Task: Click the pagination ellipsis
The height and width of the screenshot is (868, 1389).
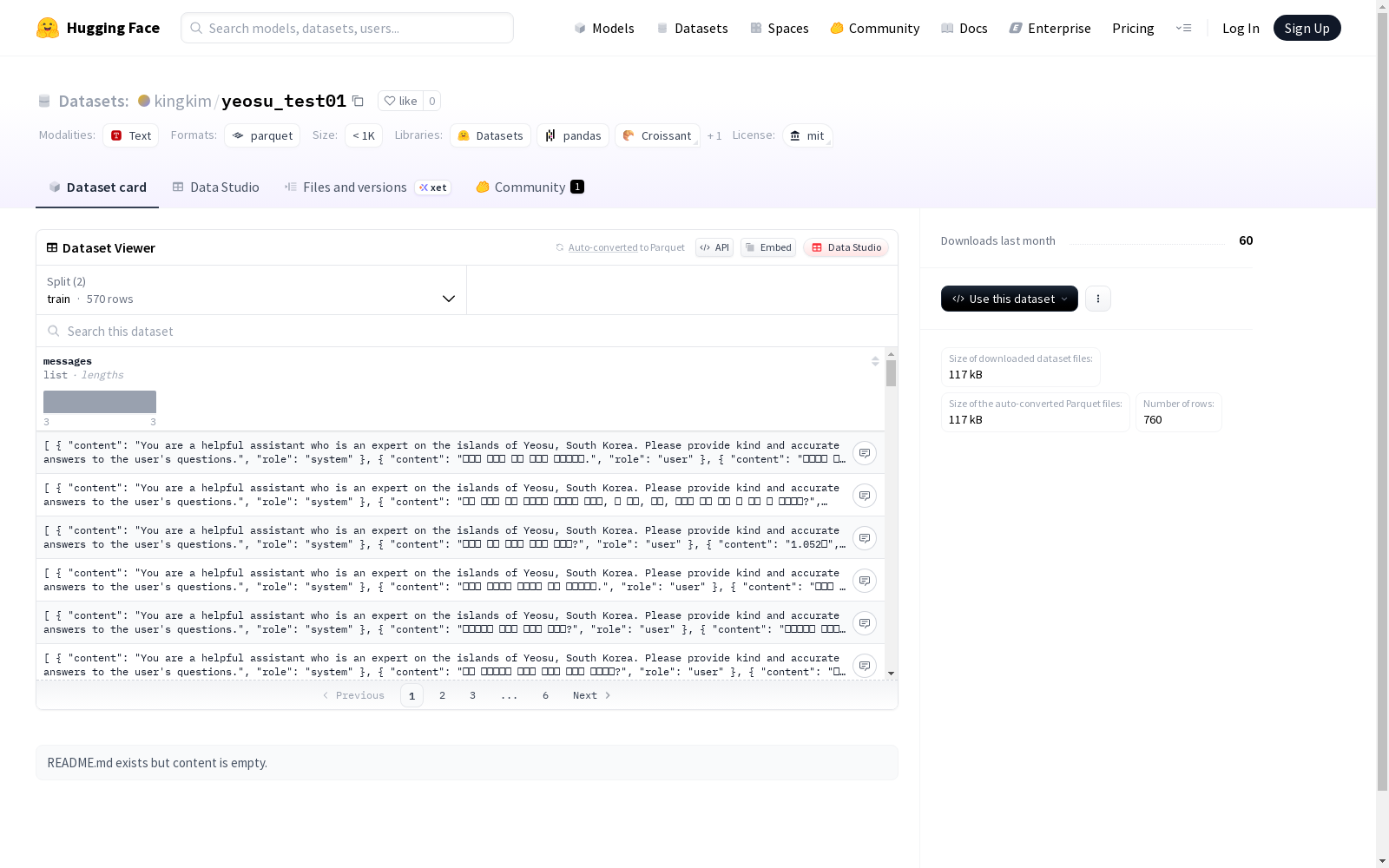Action: 510,695
